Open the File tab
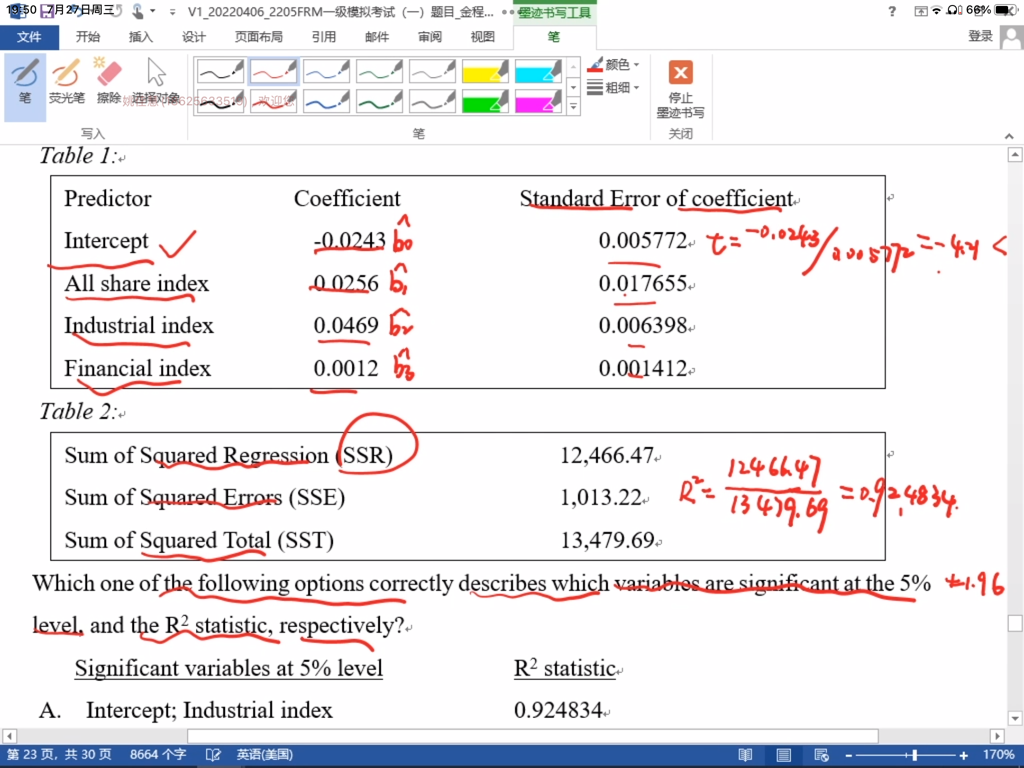Screen dimensions: 1024x768 29,37
